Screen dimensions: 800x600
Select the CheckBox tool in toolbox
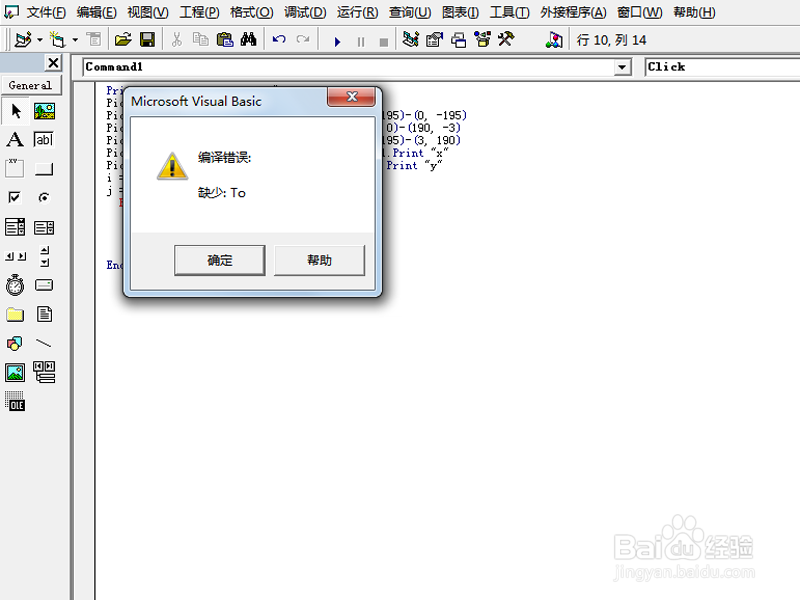click(x=14, y=197)
